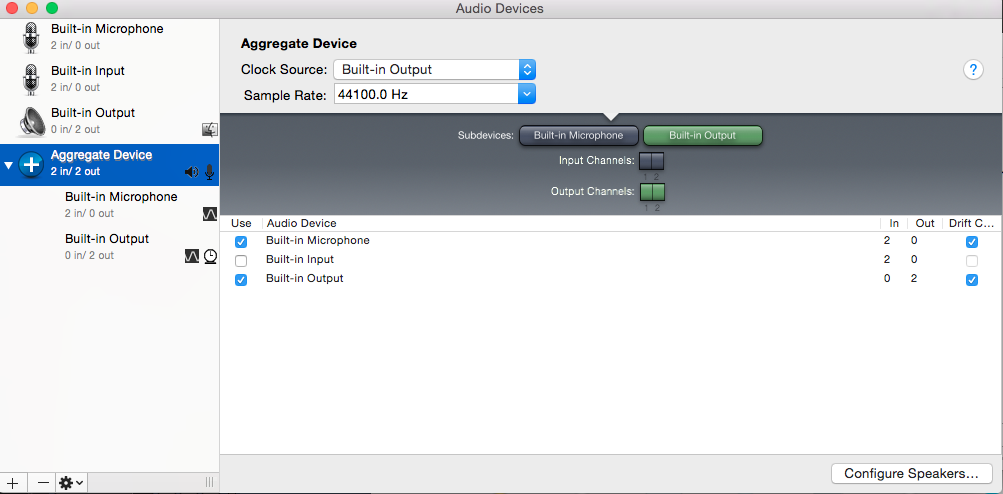1003x494 pixels.
Task: Select the Built-in Microphone subdevice pill
Action: tap(578, 136)
